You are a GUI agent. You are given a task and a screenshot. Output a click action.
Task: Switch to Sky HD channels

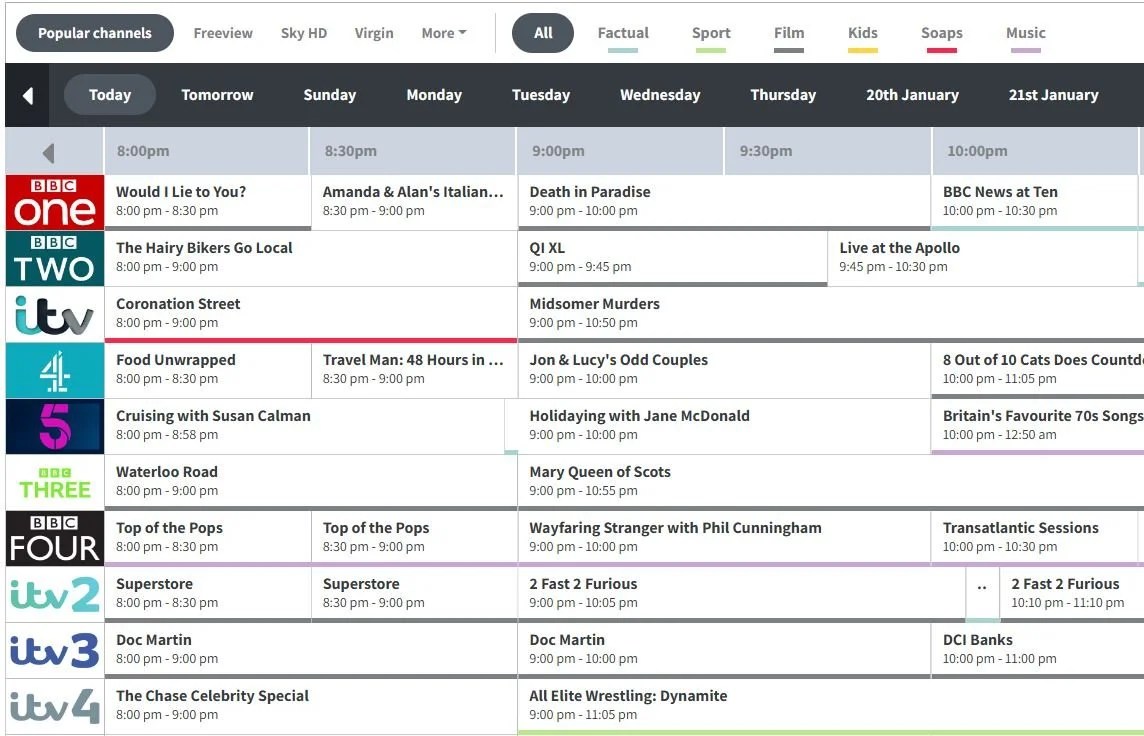pyautogui.click(x=304, y=33)
